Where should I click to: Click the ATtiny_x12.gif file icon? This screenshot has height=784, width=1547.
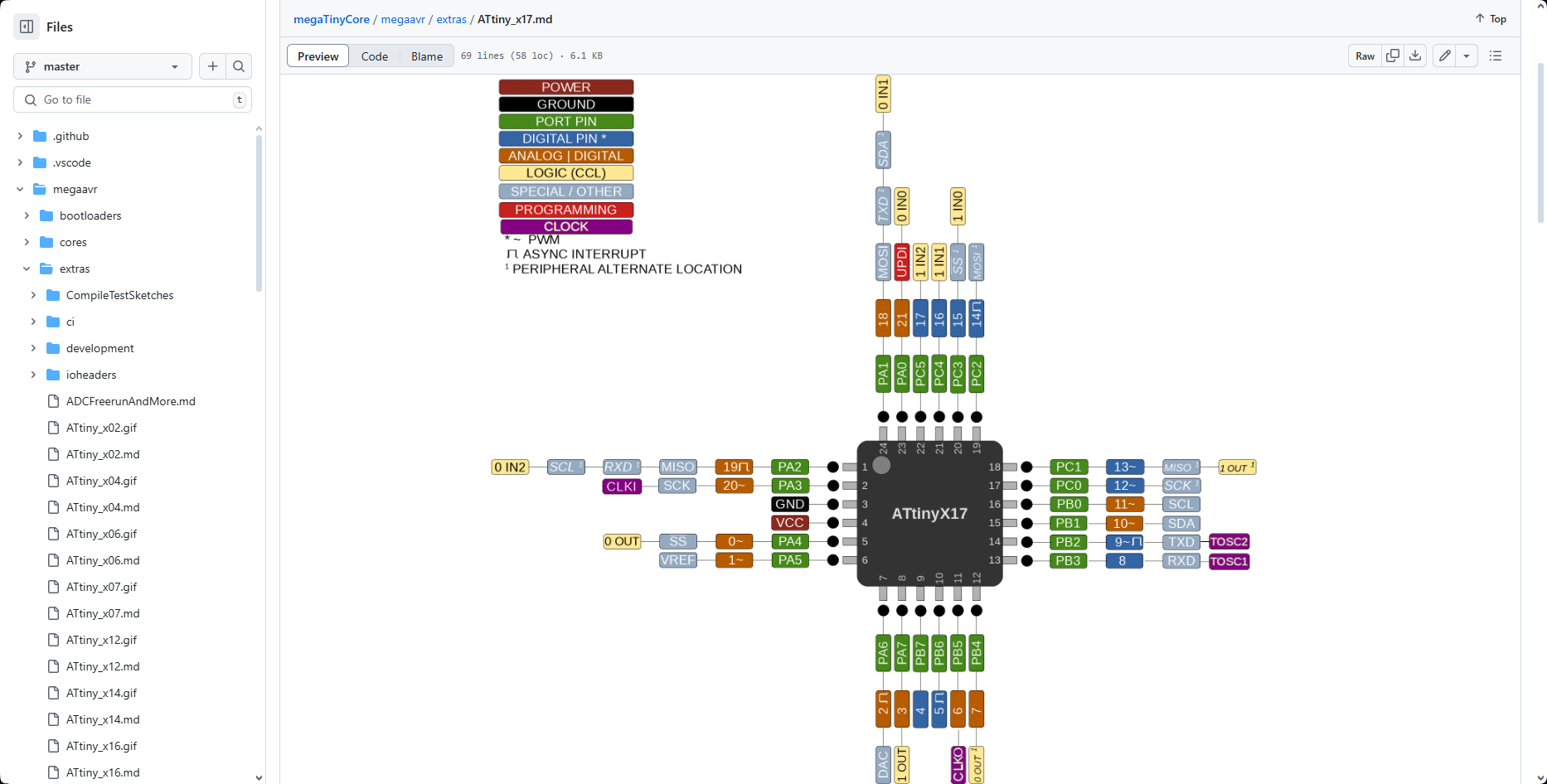point(53,640)
